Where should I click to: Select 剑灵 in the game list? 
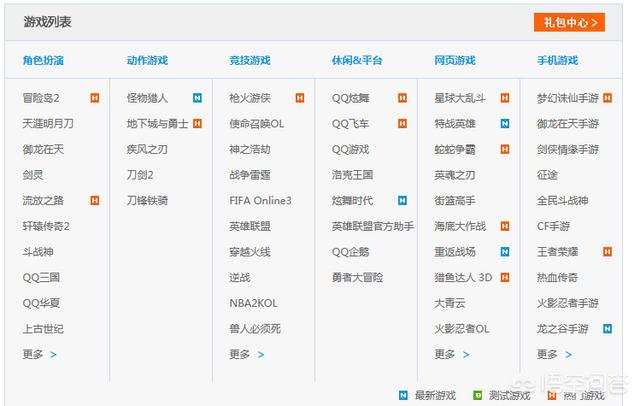coord(33,175)
